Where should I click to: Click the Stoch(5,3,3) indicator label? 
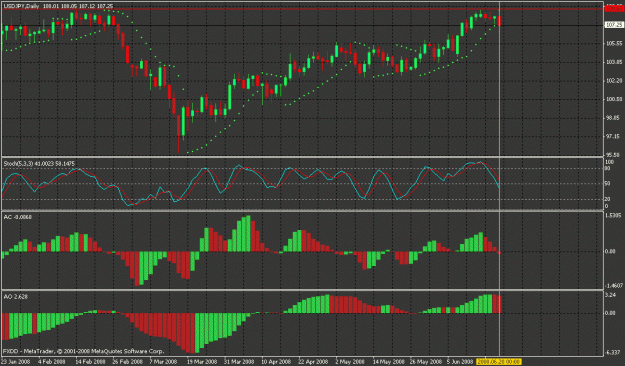coord(39,163)
